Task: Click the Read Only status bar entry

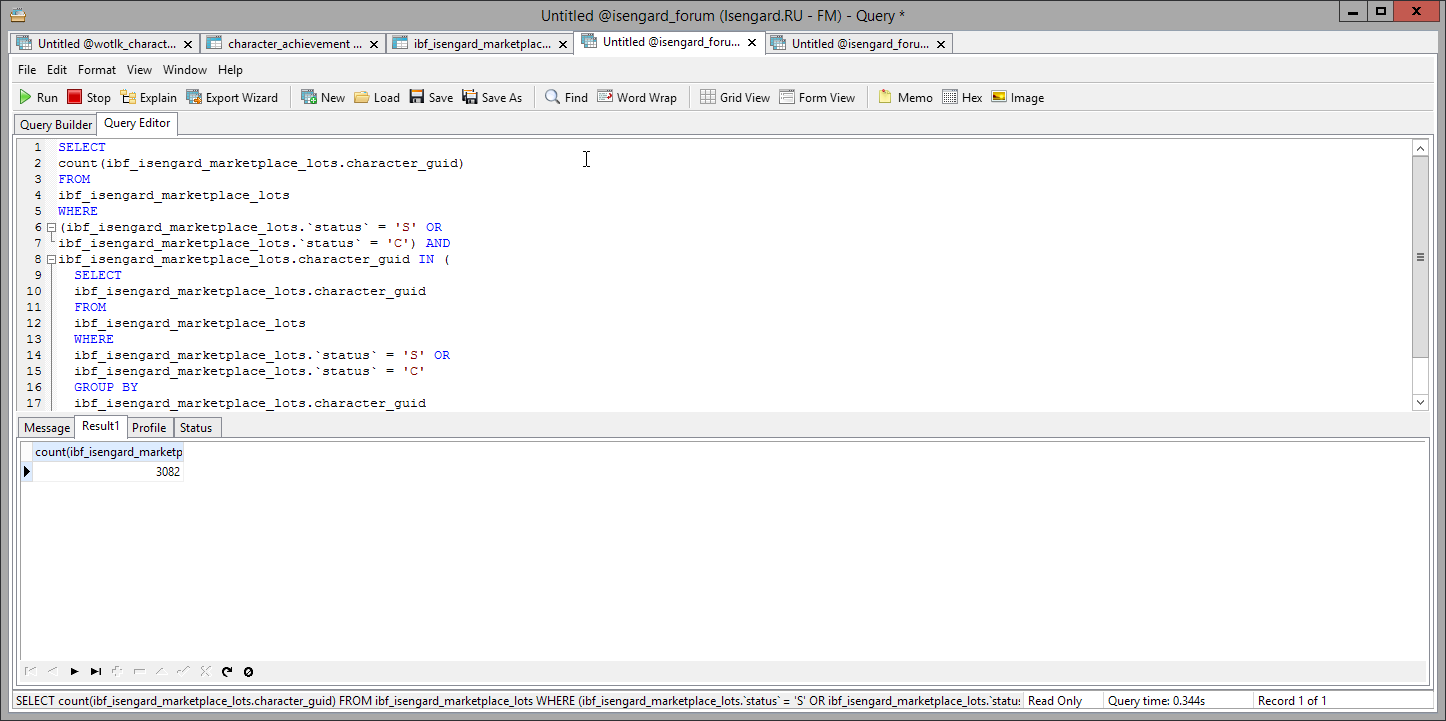Action: point(1055,701)
